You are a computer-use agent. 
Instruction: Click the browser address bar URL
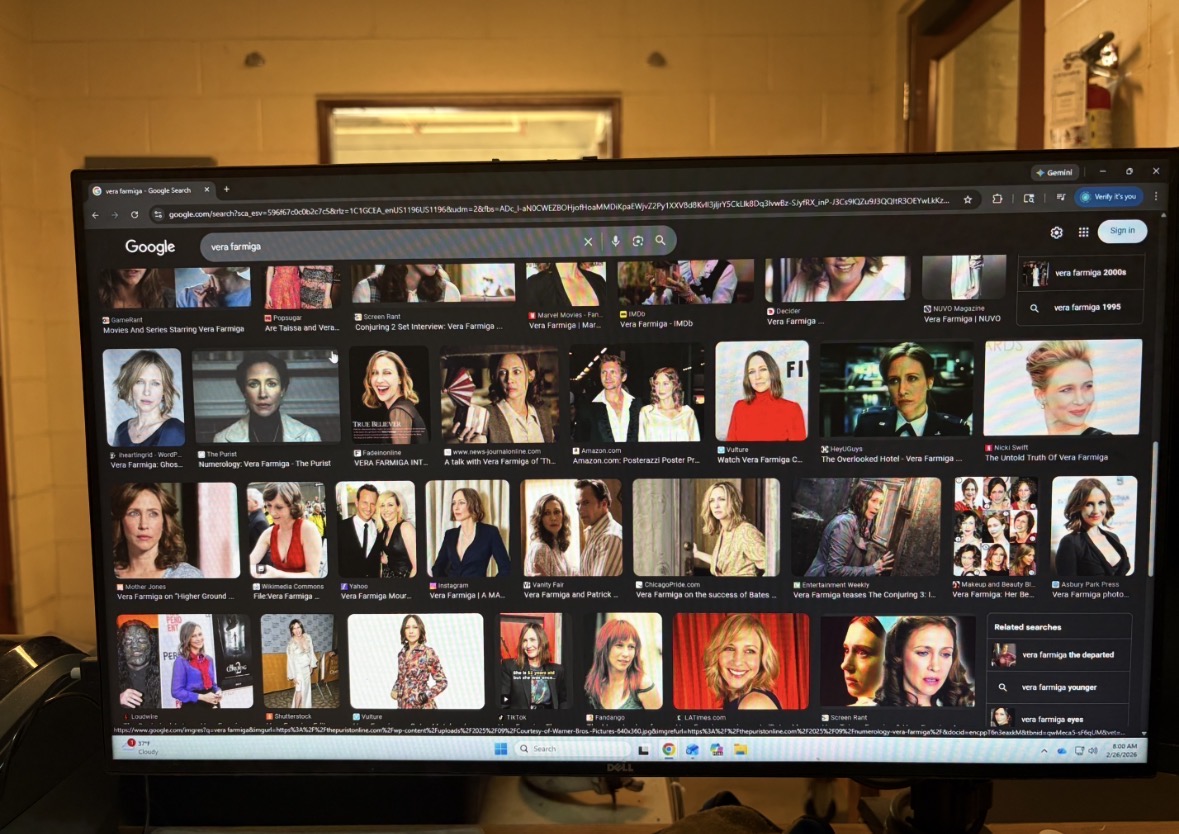(x=558, y=208)
